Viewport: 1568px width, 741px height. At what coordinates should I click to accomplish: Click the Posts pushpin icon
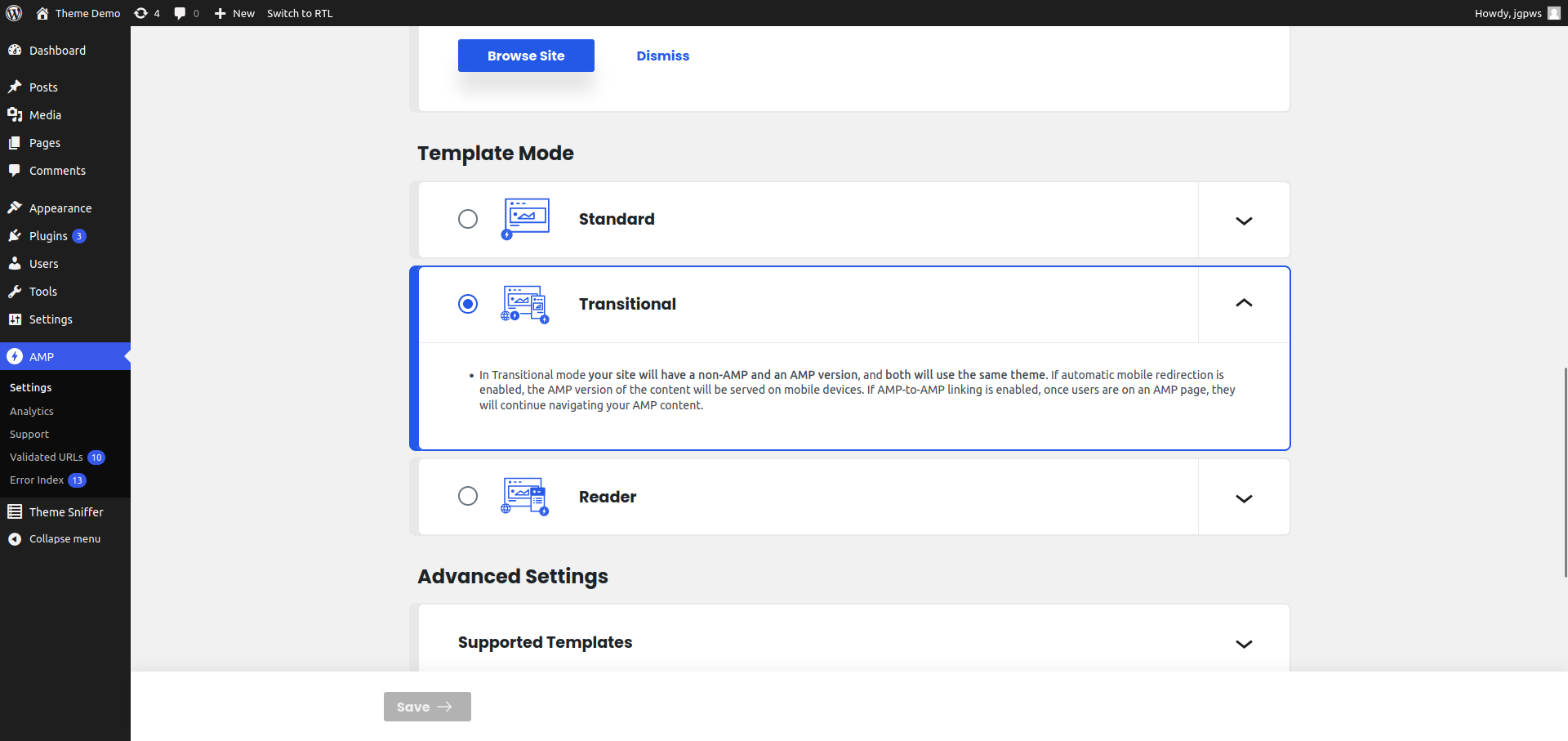15,87
